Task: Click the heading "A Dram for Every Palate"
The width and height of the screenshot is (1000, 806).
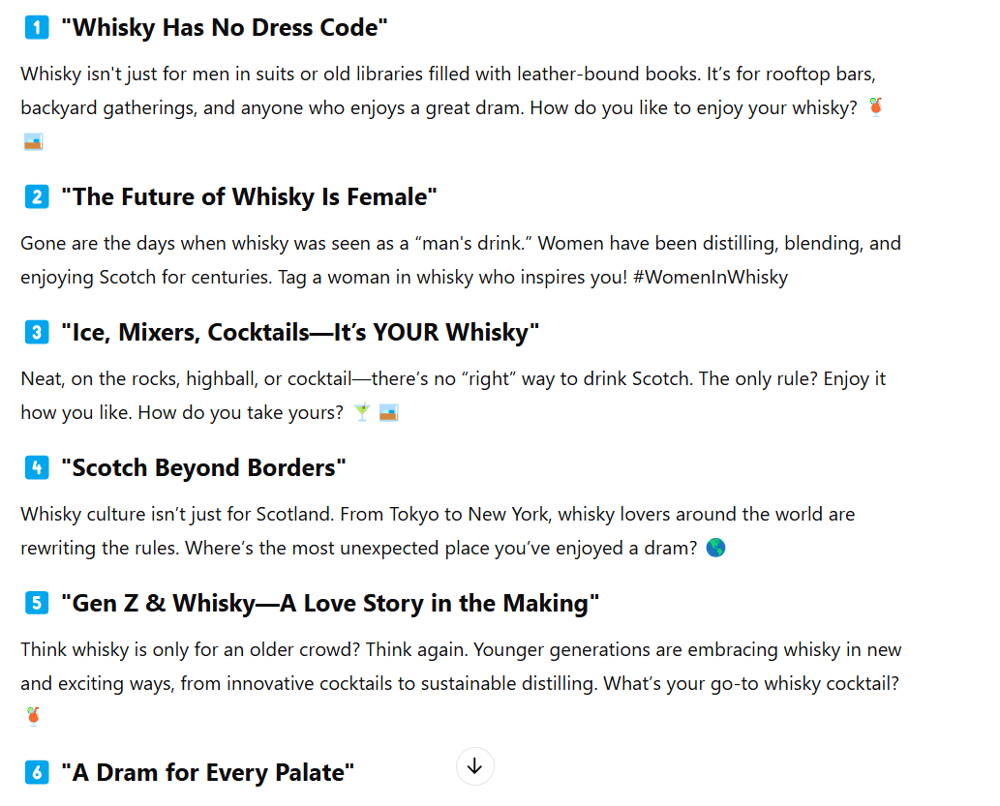Action: coord(208,772)
